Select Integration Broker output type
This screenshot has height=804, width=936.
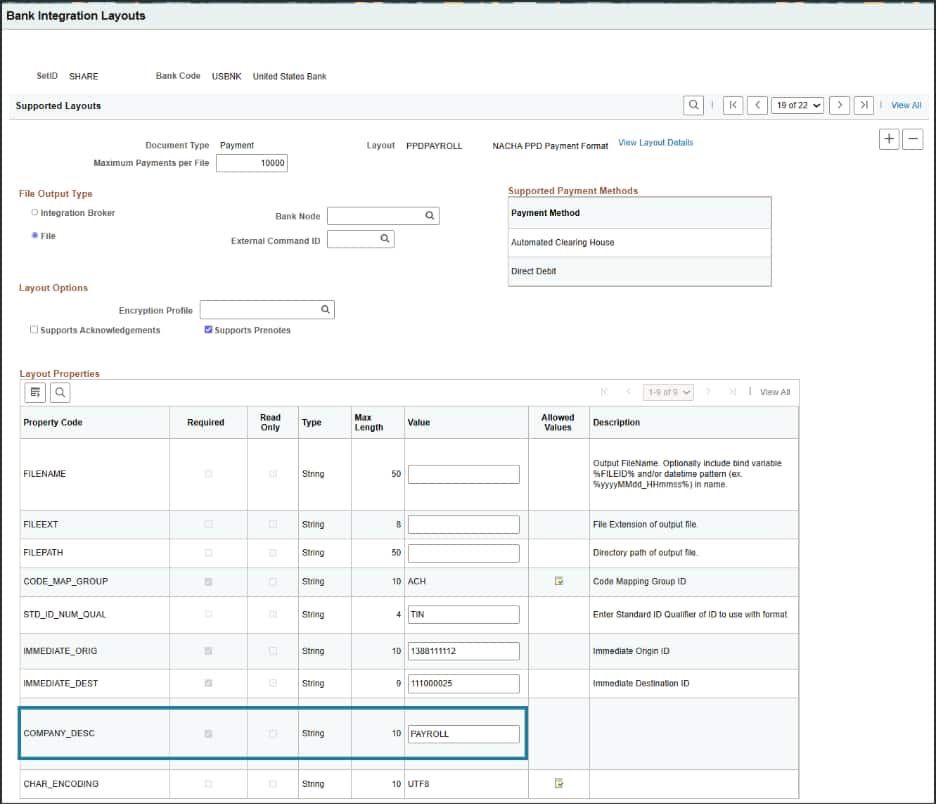(35, 213)
